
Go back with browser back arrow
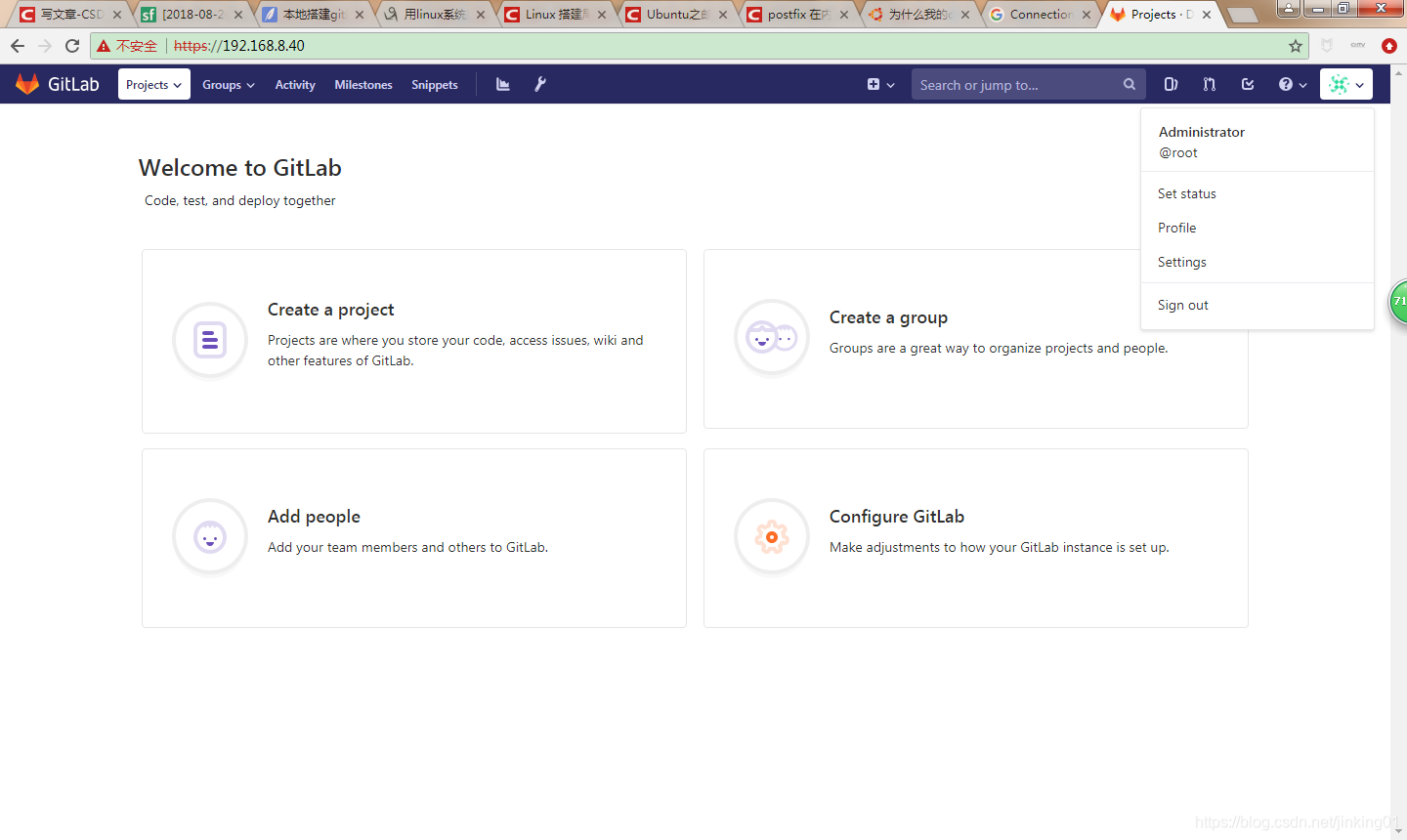[x=18, y=46]
